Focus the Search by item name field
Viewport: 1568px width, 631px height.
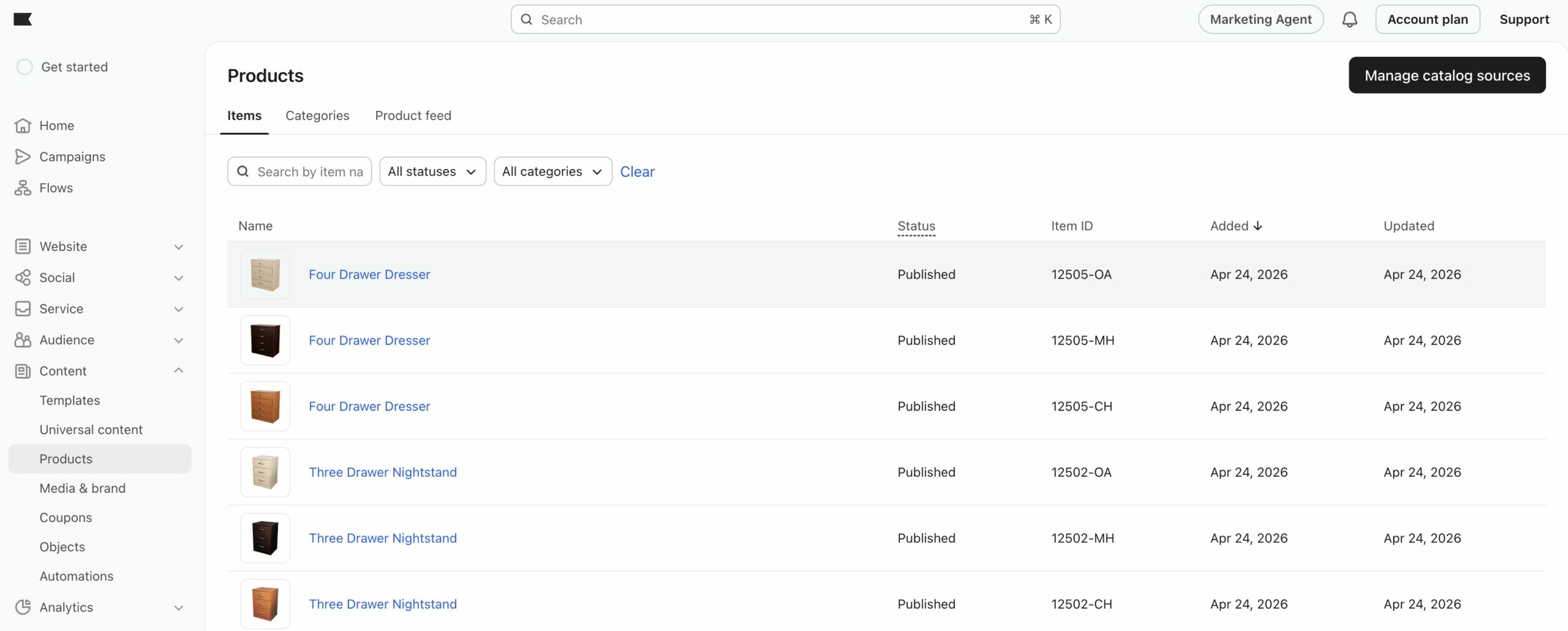309,171
